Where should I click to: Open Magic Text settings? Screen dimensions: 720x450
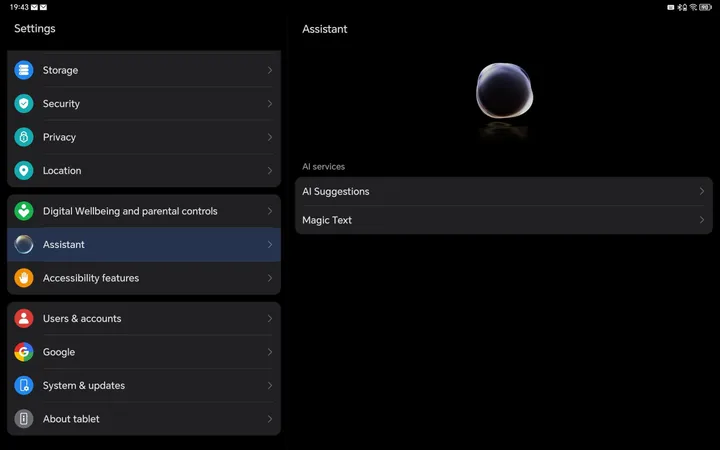pos(500,220)
